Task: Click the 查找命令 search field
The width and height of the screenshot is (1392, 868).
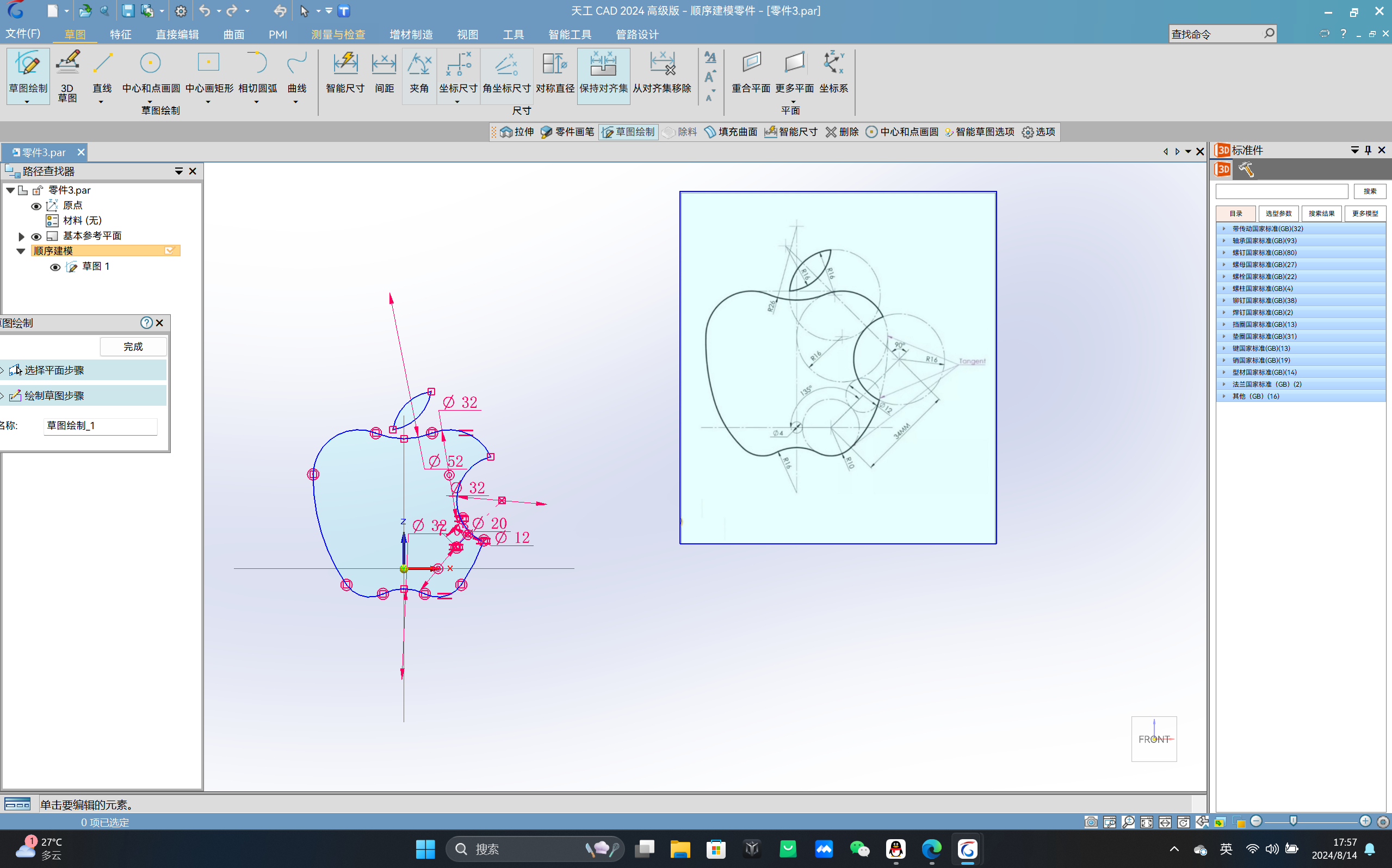Action: point(1222,34)
